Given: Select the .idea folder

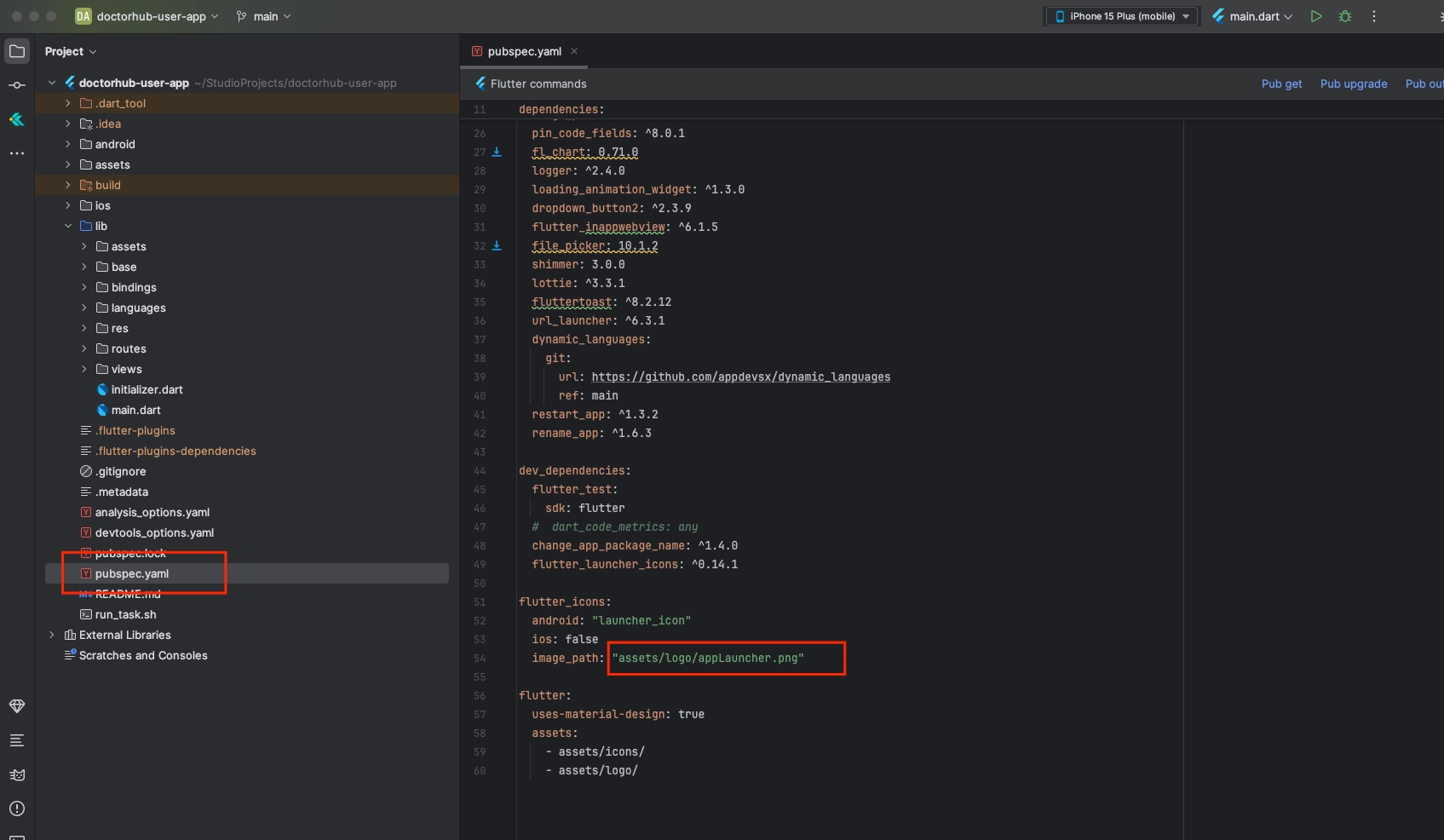Looking at the screenshot, I should (108, 124).
